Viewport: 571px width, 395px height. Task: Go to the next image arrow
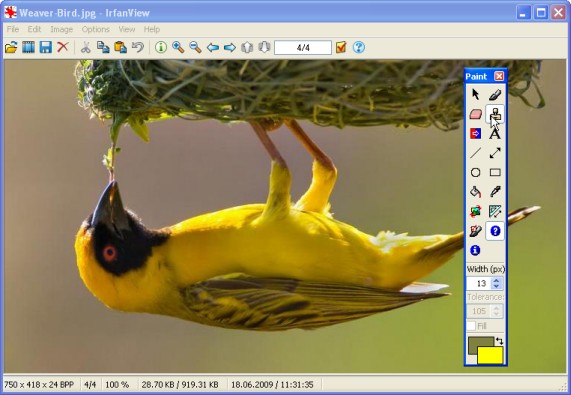pos(230,47)
